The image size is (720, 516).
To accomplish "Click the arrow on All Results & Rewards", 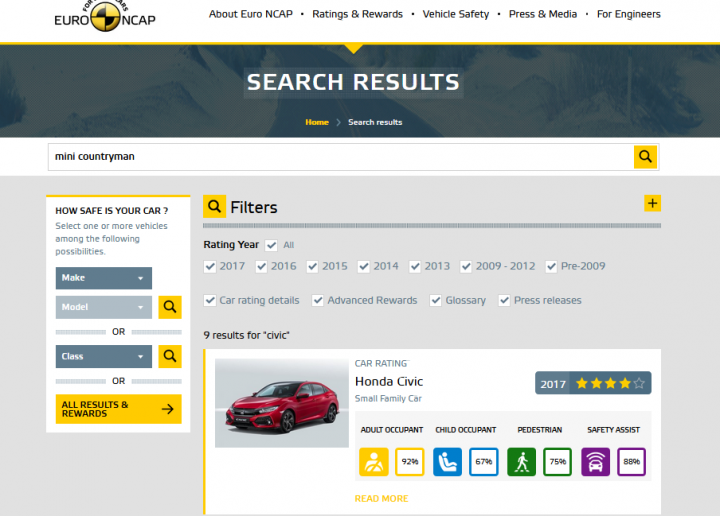I will 168,409.
